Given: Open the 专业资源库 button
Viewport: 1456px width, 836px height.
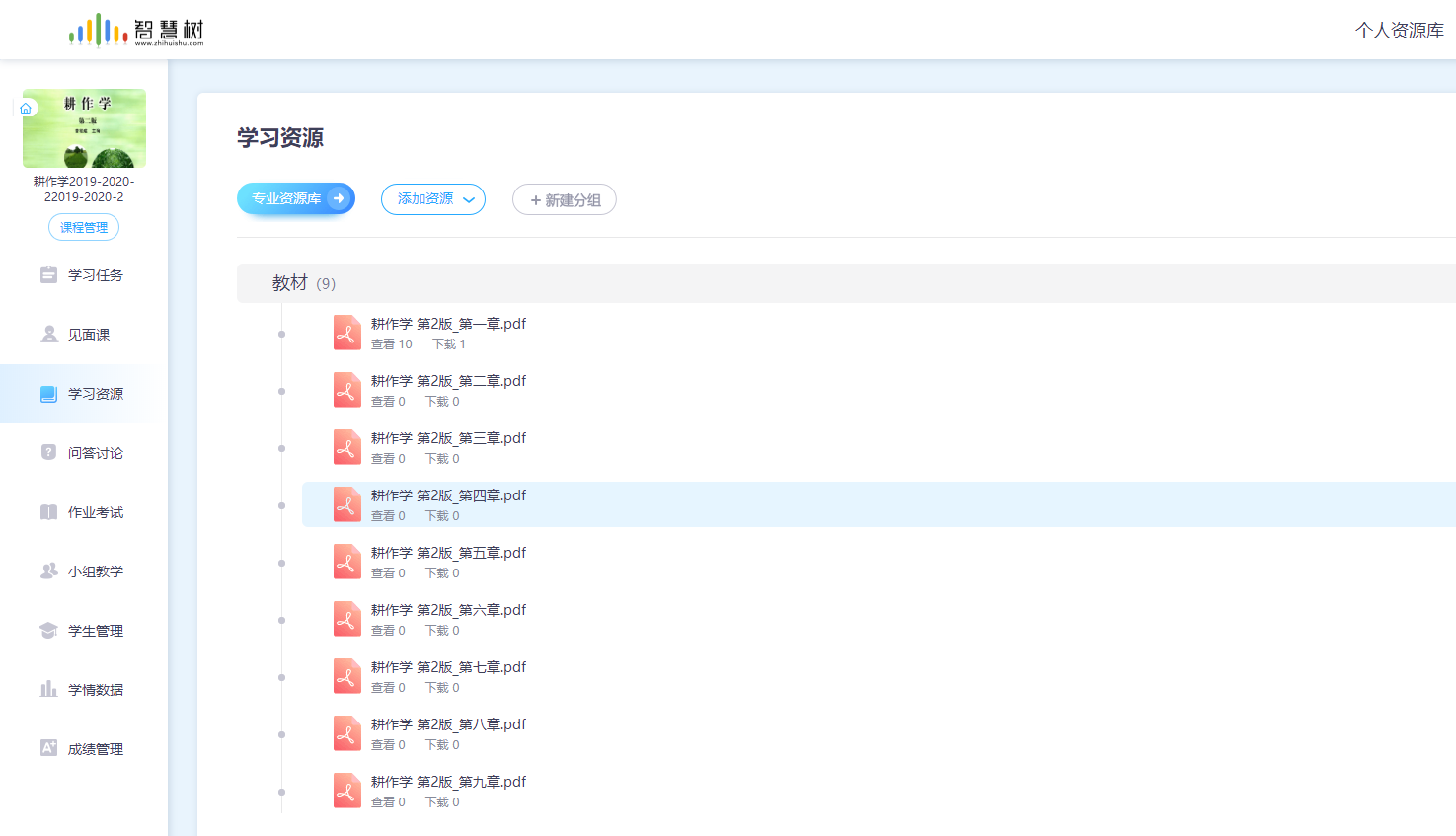Looking at the screenshot, I should click(295, 198).
